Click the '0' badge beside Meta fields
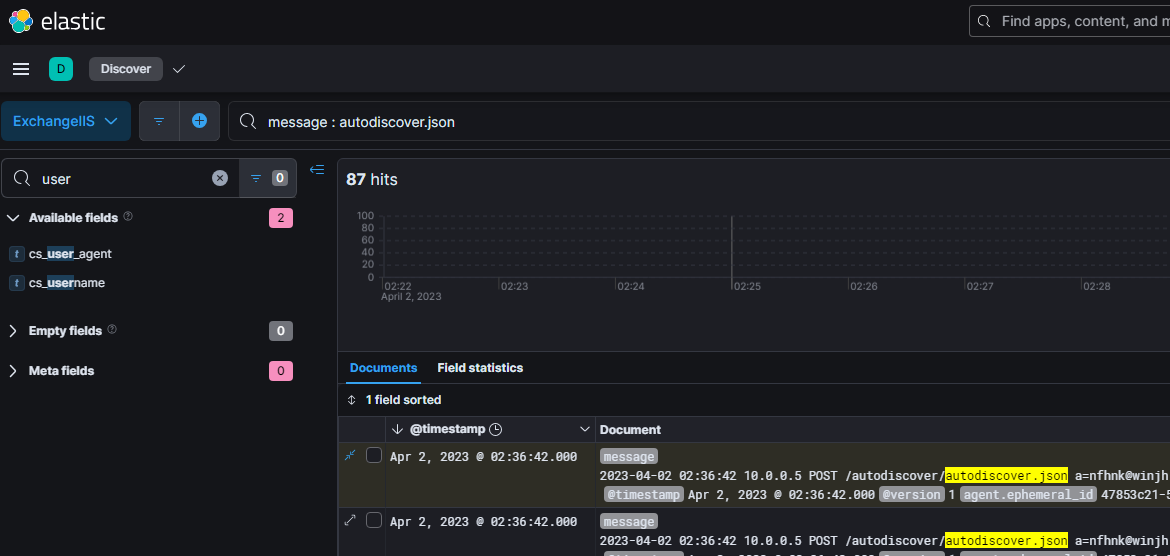The image size is (1170, 556). click(x=281, y=371)
